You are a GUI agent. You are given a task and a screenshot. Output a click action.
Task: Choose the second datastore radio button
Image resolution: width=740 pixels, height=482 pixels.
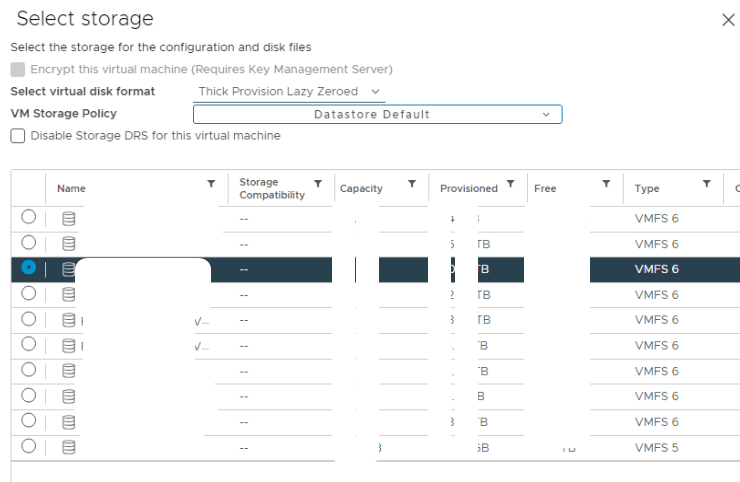coord(28,243)
